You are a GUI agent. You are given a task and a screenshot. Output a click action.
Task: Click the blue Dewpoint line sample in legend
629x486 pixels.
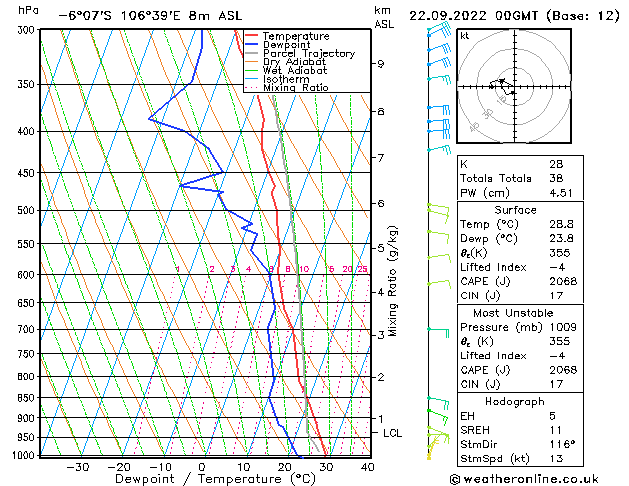pos(252,44)
